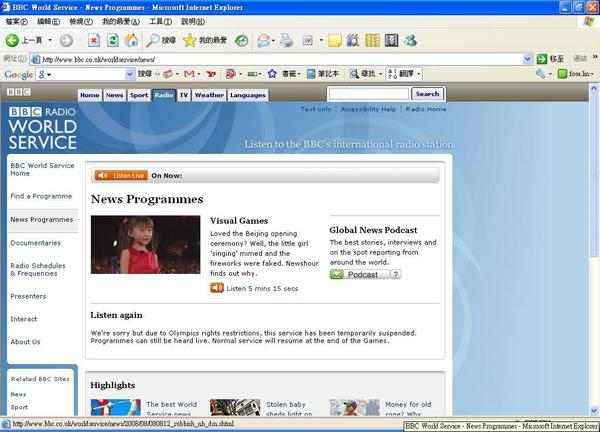
Task: Click the orange speaker icon for Visual Games
Action: coord(217,288)
